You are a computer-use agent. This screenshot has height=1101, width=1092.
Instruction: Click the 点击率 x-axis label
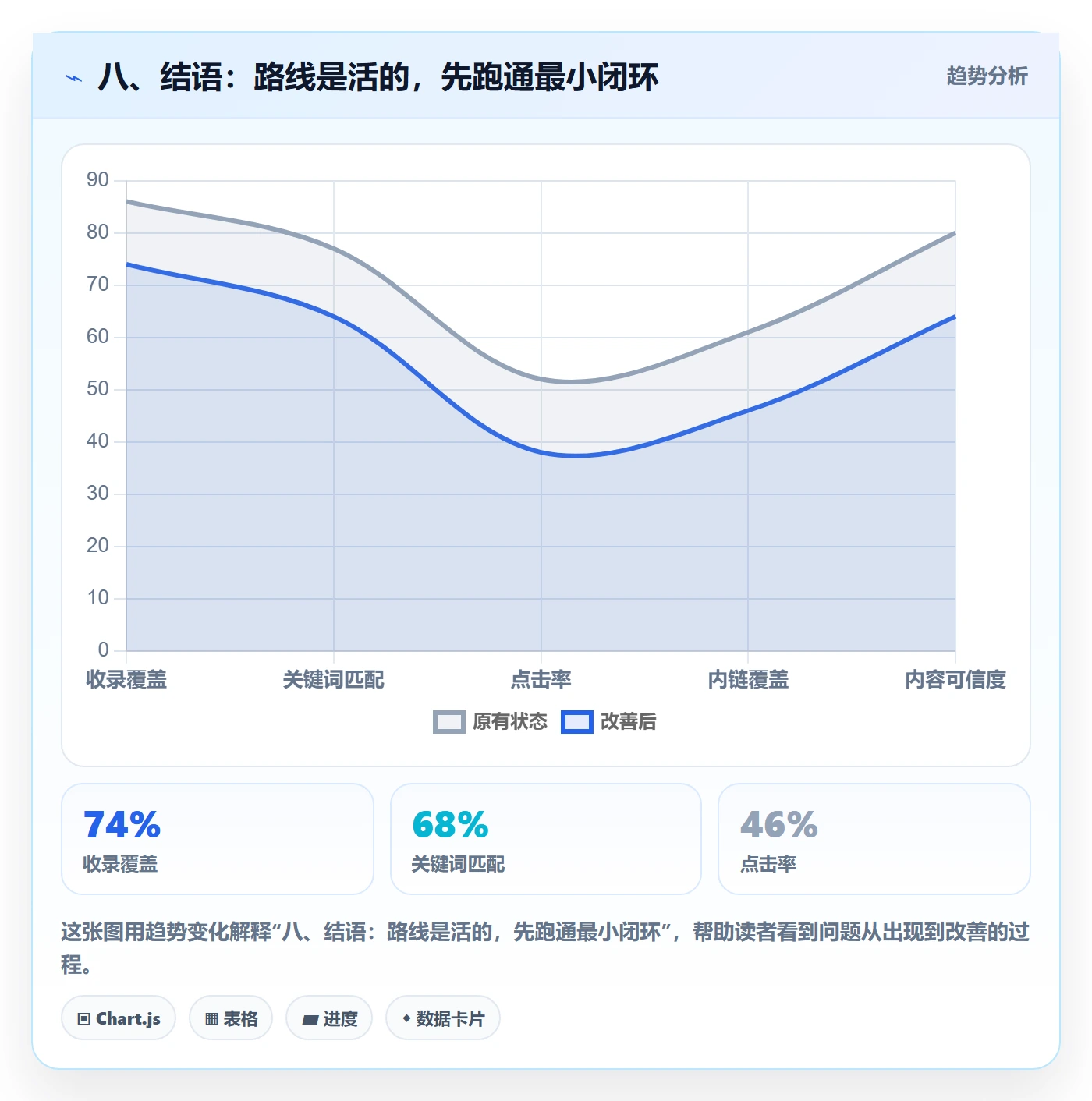coord(541,680)
